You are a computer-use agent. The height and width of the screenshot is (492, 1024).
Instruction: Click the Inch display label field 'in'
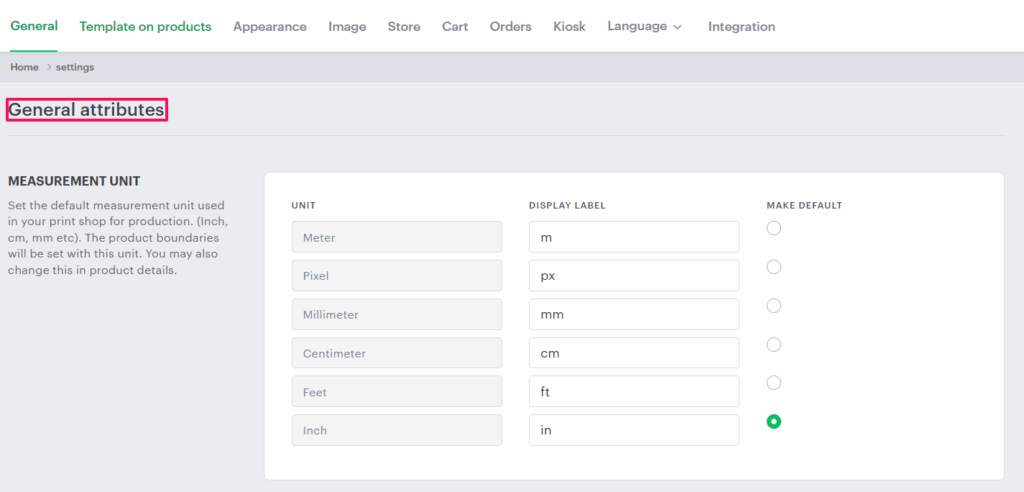[634, 430]
